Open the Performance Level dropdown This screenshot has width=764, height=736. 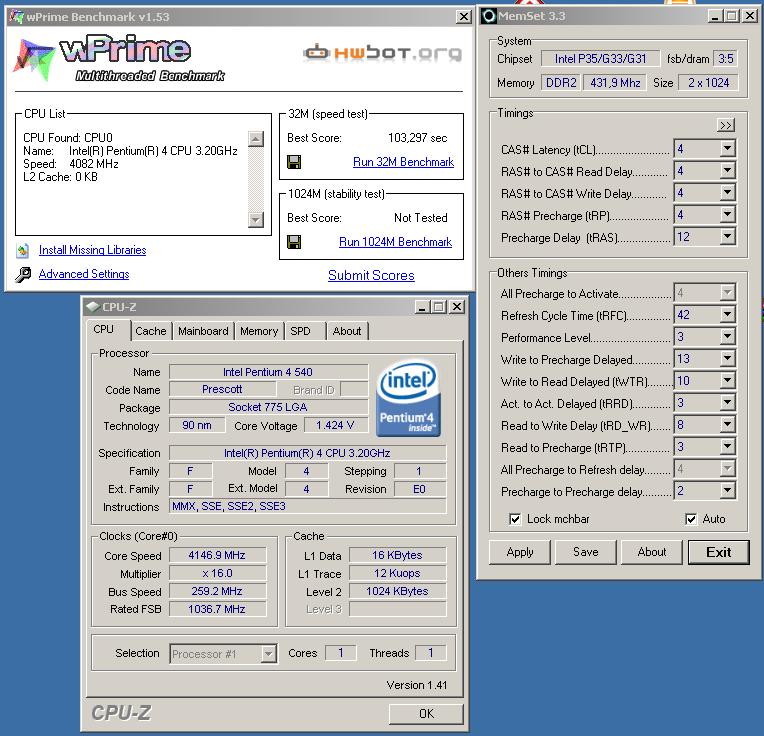point(727,337)
